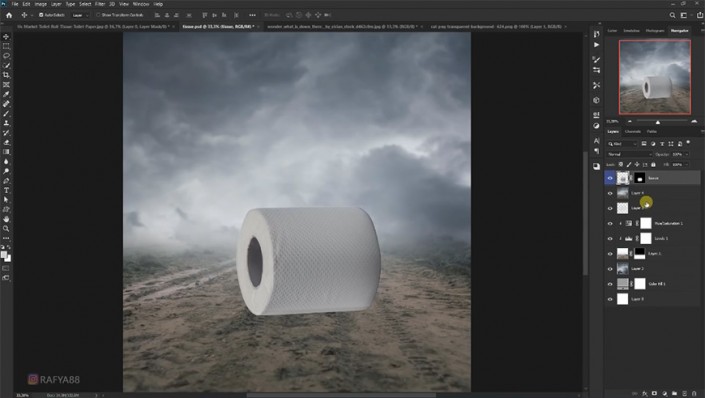705x398 pixels.
Task: Open the Search icon at top right
Action: (672, 15)
